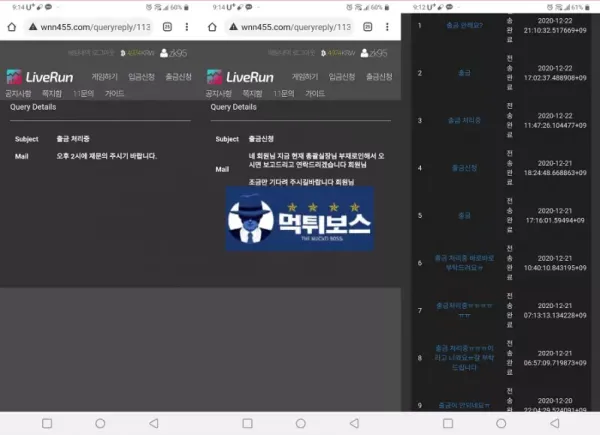Image resolution: width=600 pixels, height=435 pixels.
Task: Click date cell 2020-12-21 07:13:13
Action: [555, 310]
